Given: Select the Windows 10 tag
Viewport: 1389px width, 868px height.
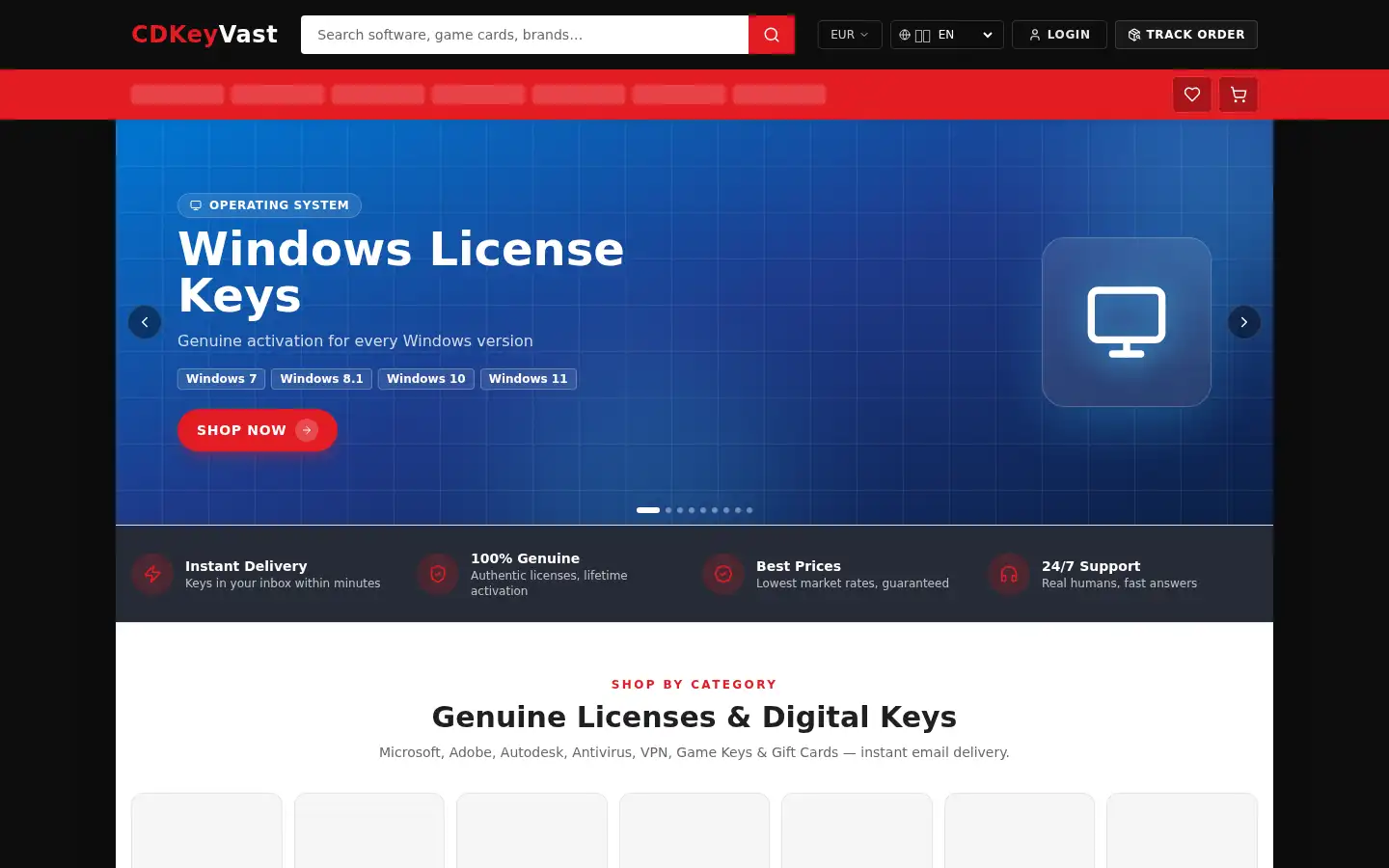Looking at the screenshot, I should point(425,379).
